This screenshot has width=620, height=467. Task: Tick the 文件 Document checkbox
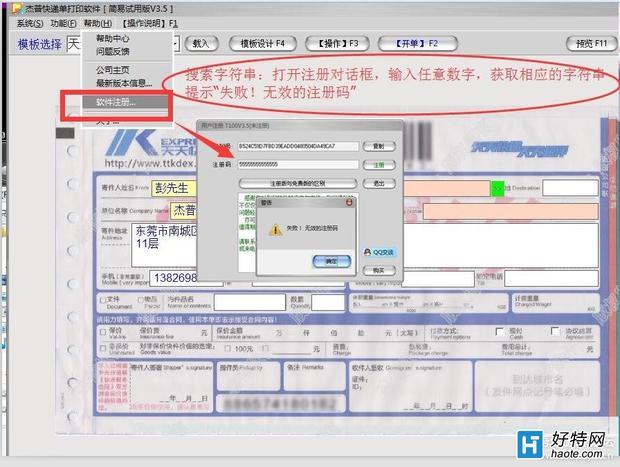point(103,301)
